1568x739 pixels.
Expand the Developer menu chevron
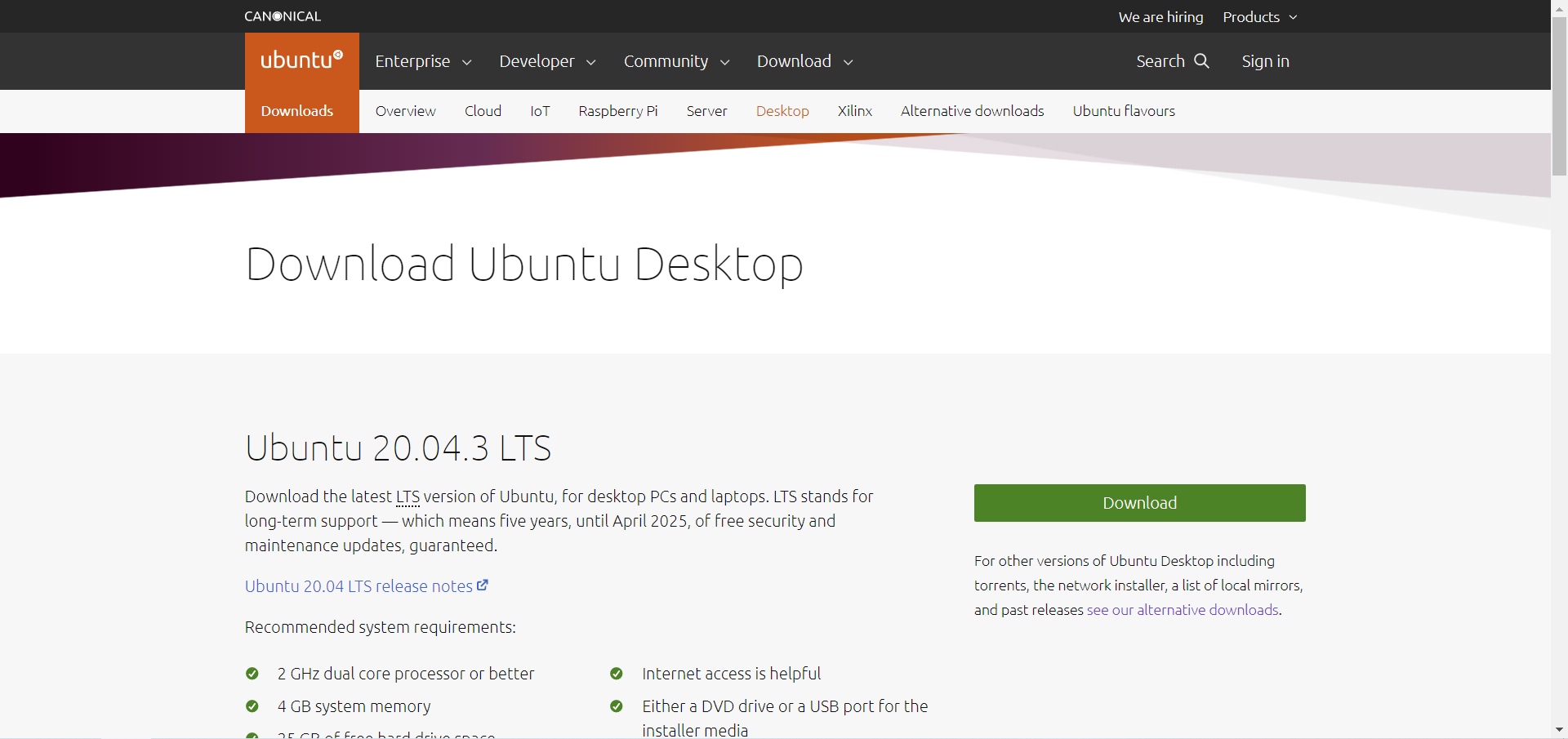pos(591,62)
